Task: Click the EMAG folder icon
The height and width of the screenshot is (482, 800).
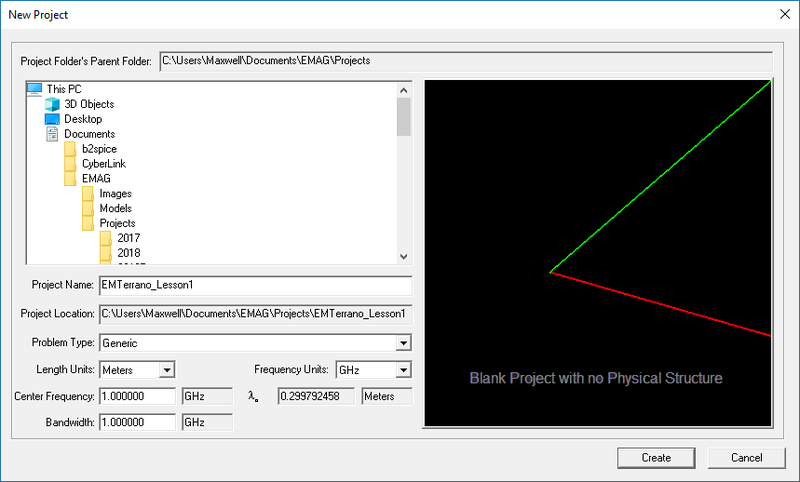Action: tap(70, 179)
